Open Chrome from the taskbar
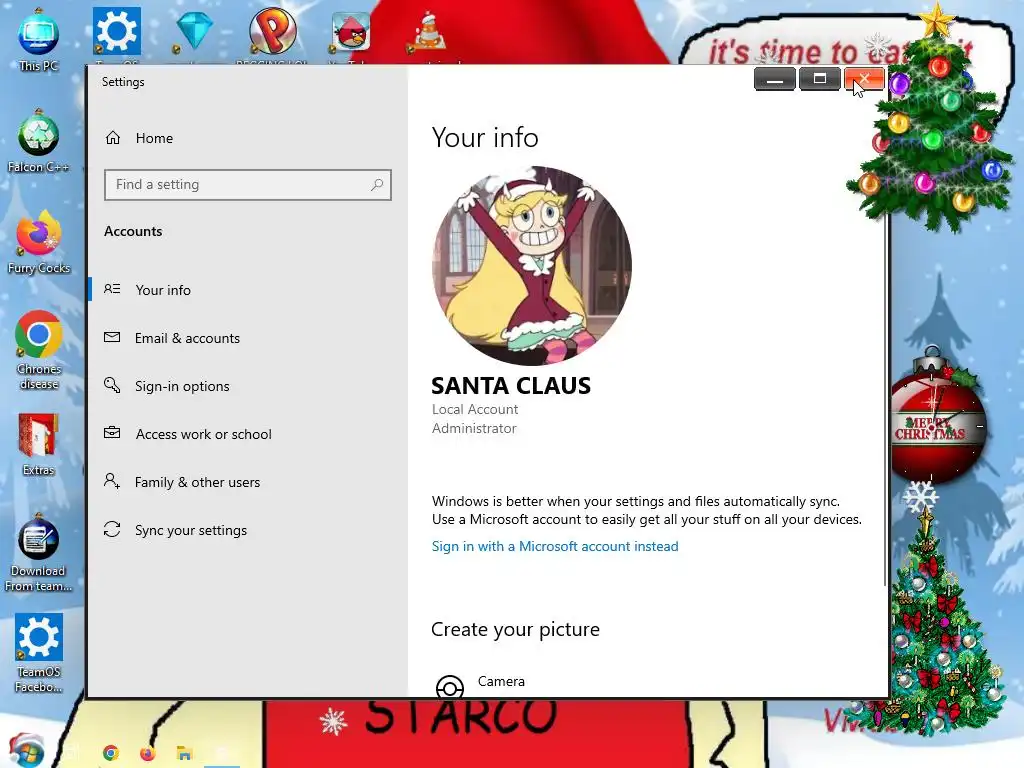This screenshot has height=768, width=1024. [111, 753]
